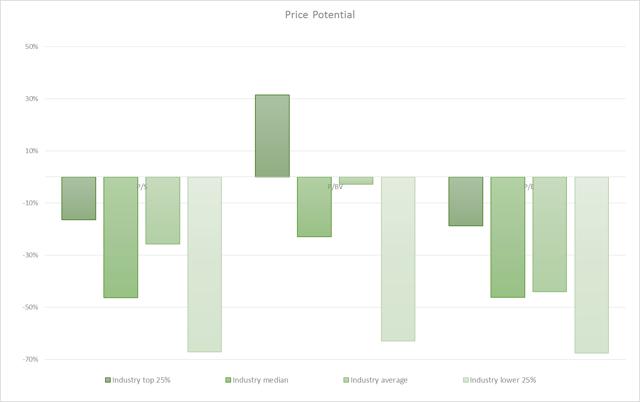Click the -70% vertical axis label
640x402 pixels.
[30, 359]
